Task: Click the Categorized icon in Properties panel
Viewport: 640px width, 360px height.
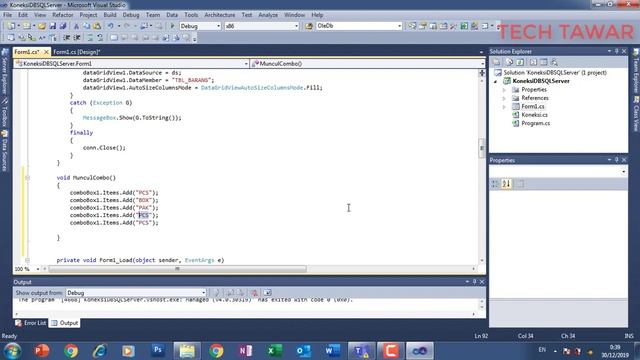Action: point(495,184)
